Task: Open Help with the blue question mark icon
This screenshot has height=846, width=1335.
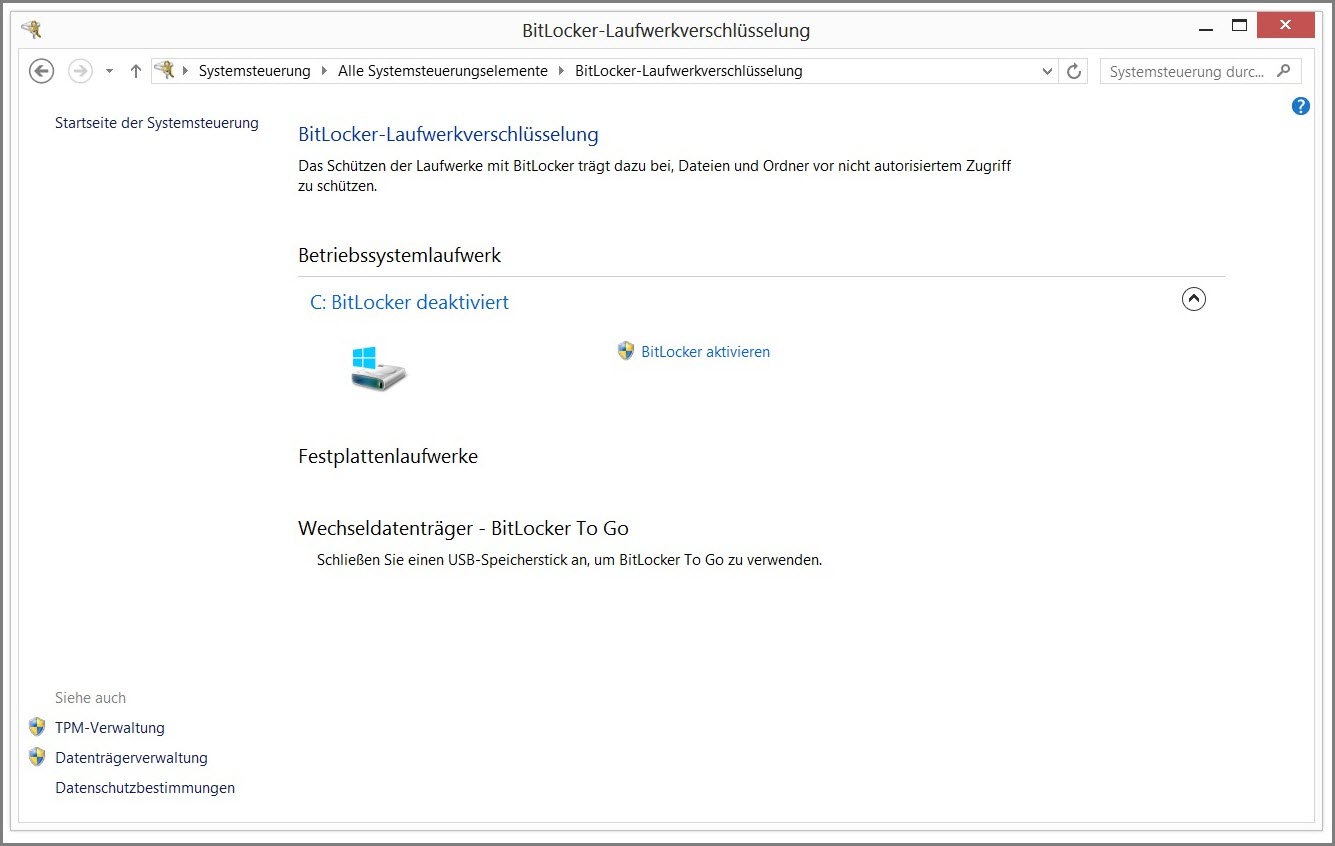Action: point(1300,106)
